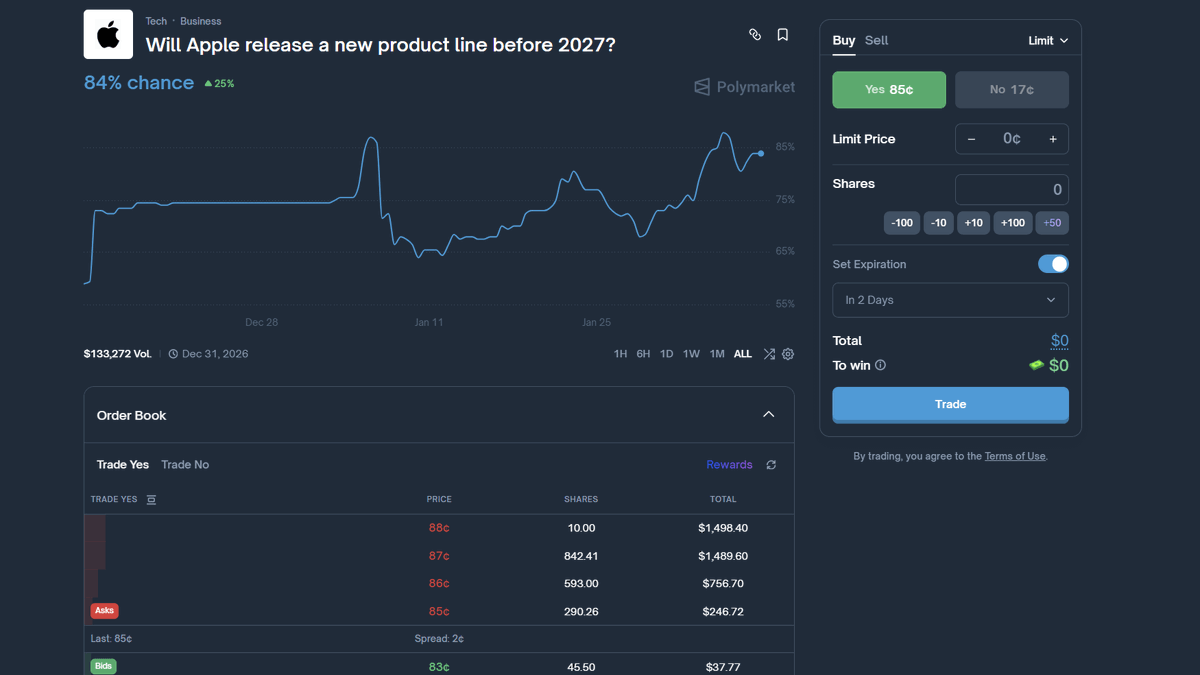Click the To win info icon
This screenshot has width=1200, height=675.
(880, 365)
